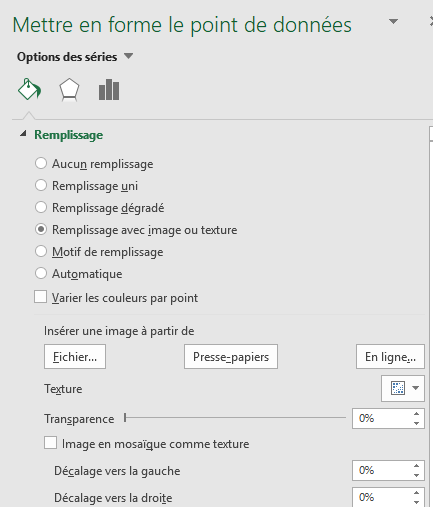Enable Image en mosaïque comme texture
The width and height of the screenshot is (433, 507).
pyautogui.click(x=50, y=443)
